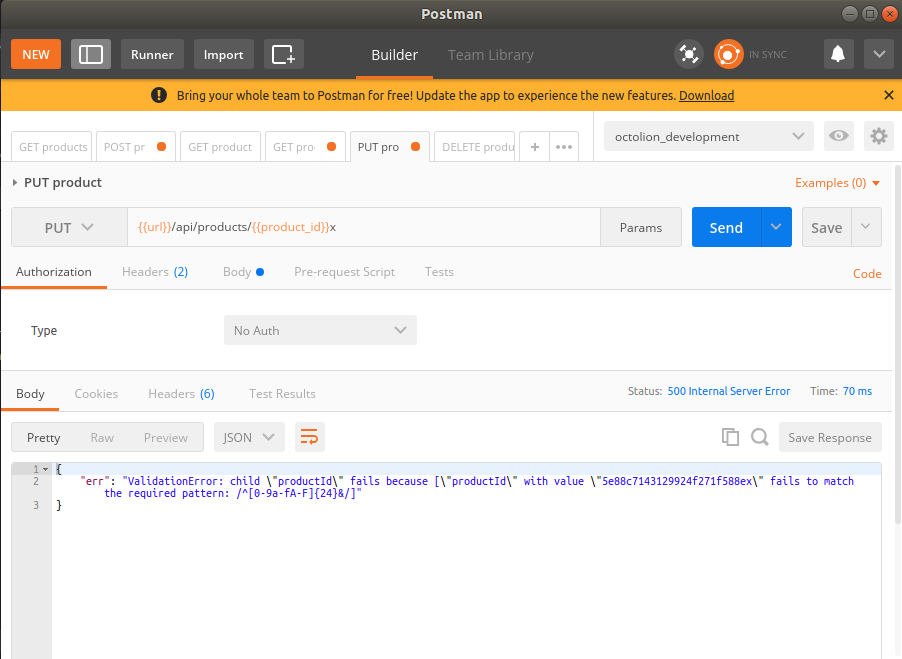Open the Send options dropdown arrow
This screenshot has width=902, height=659.
[776, 227]
